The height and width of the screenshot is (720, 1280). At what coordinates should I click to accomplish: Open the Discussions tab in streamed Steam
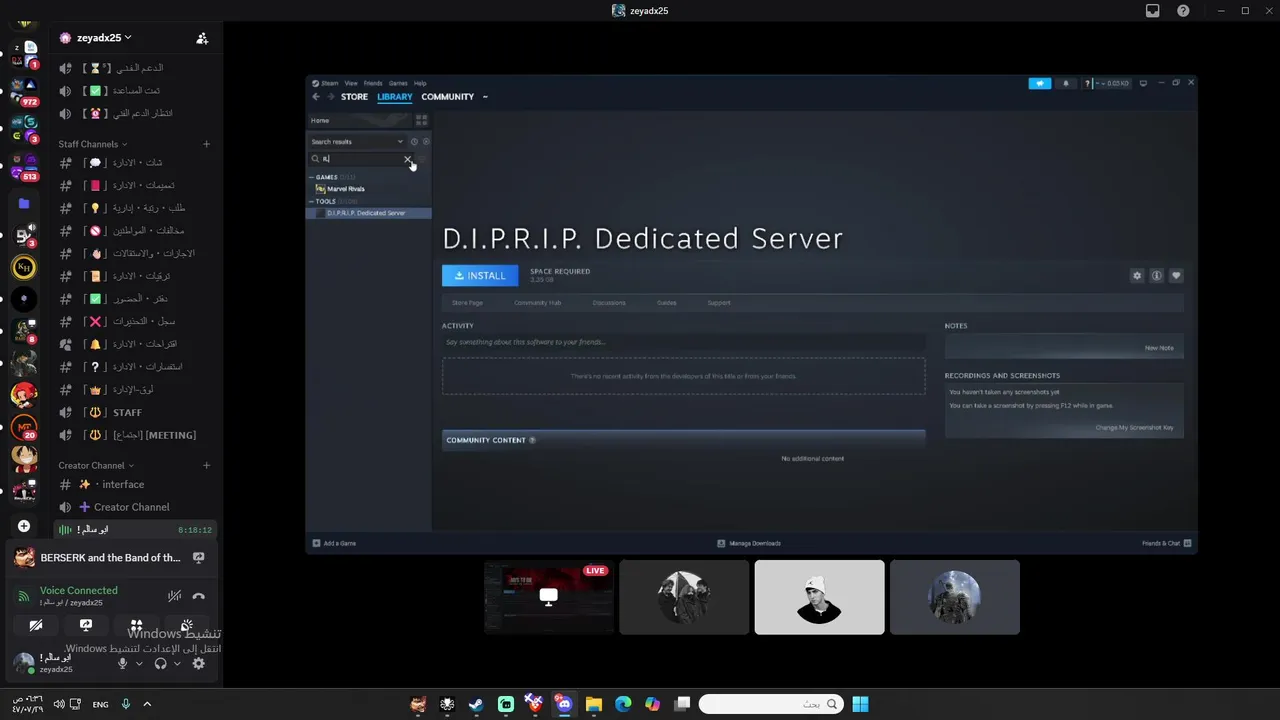point(609,303)
